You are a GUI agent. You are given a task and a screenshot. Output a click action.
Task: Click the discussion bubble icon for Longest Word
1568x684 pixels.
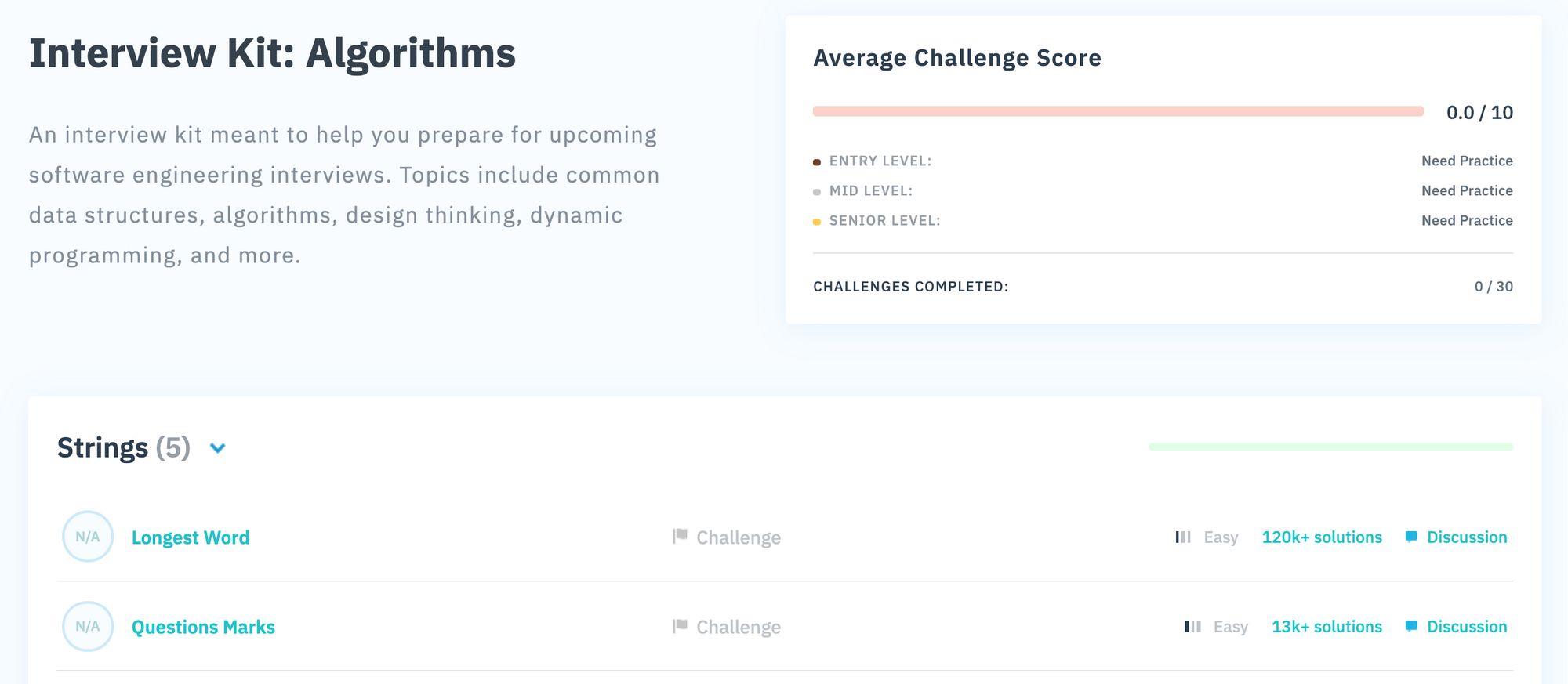[x=1411, y=537]
